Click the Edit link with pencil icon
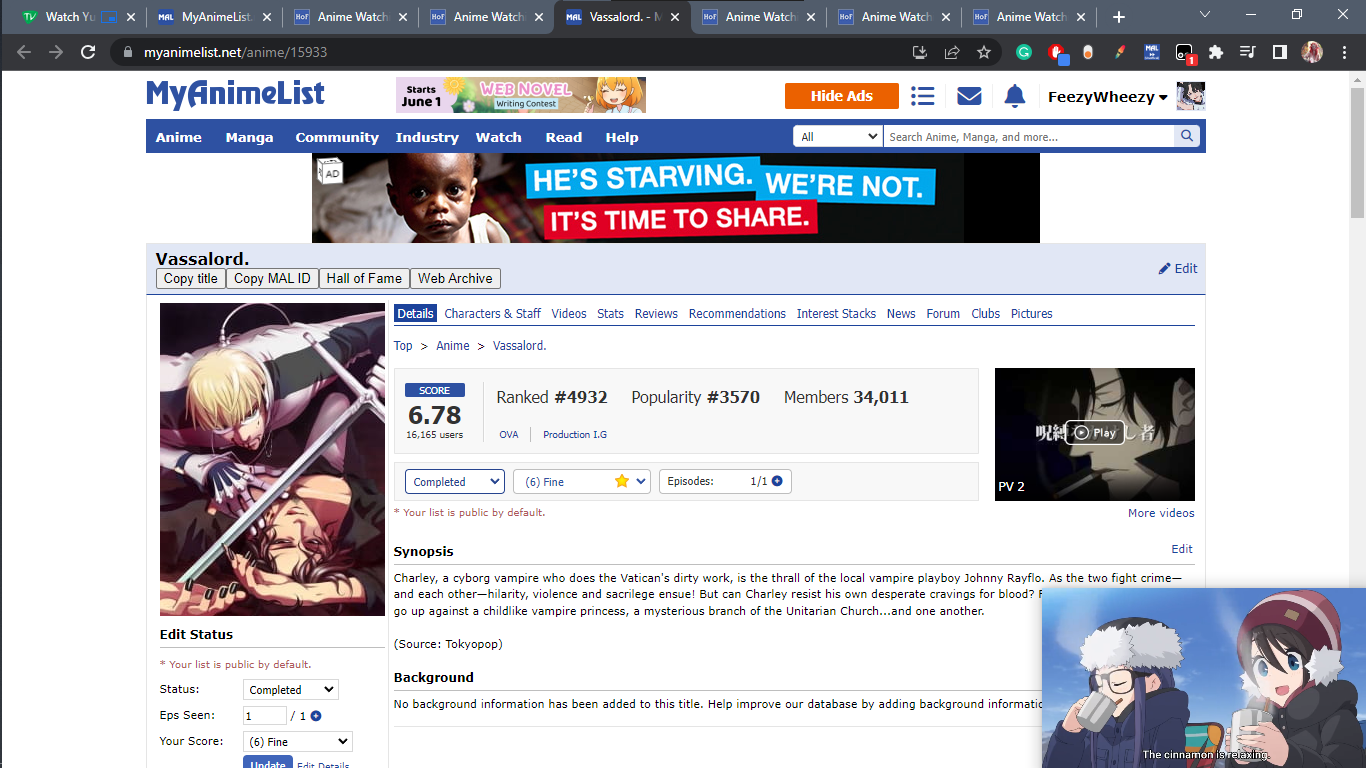The height and width of the screenshot is (768, 1366). point(1178,268)
